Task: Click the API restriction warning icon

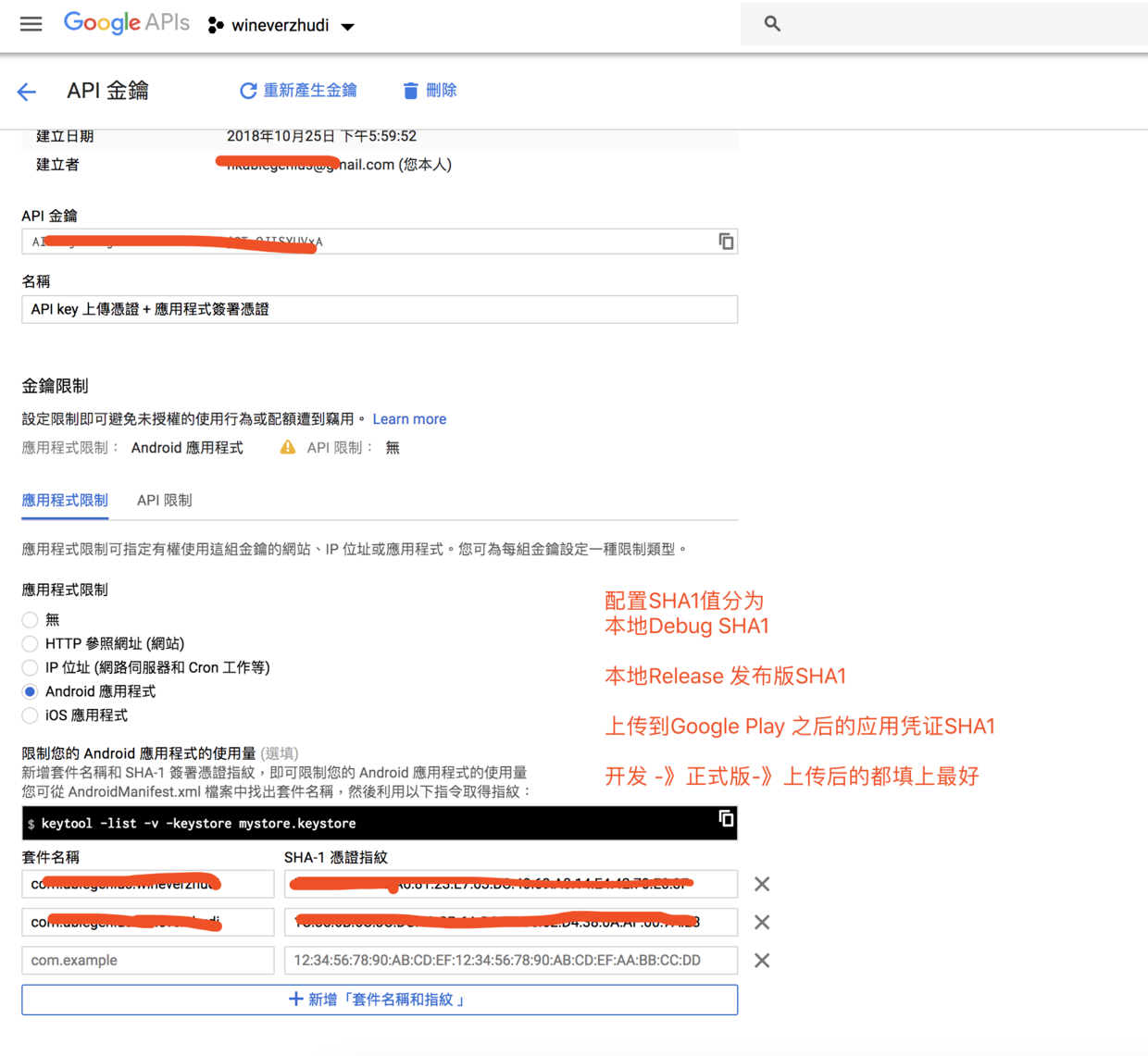Action: [x=288, y=447]
